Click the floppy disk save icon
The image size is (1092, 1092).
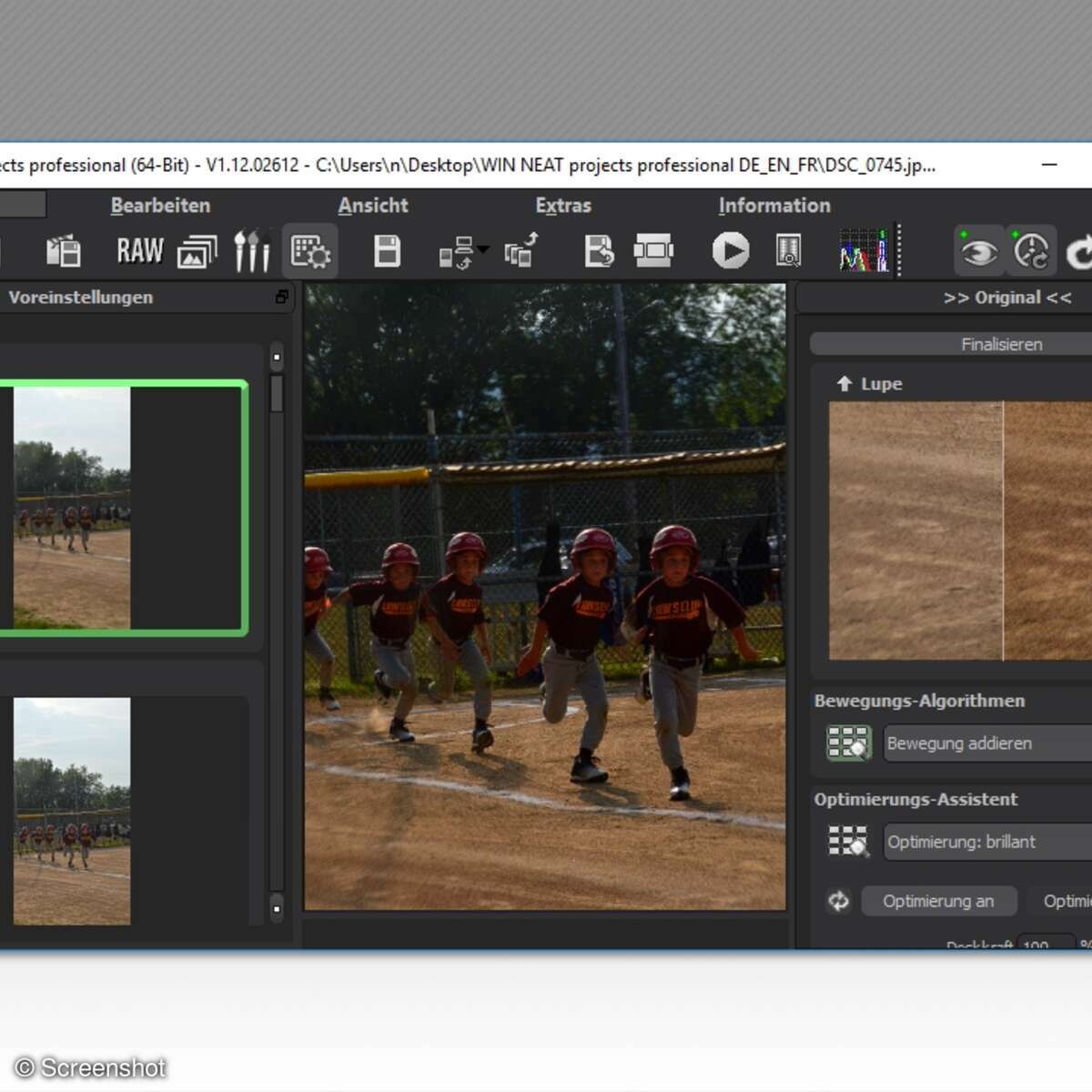[x=387, y=250]
